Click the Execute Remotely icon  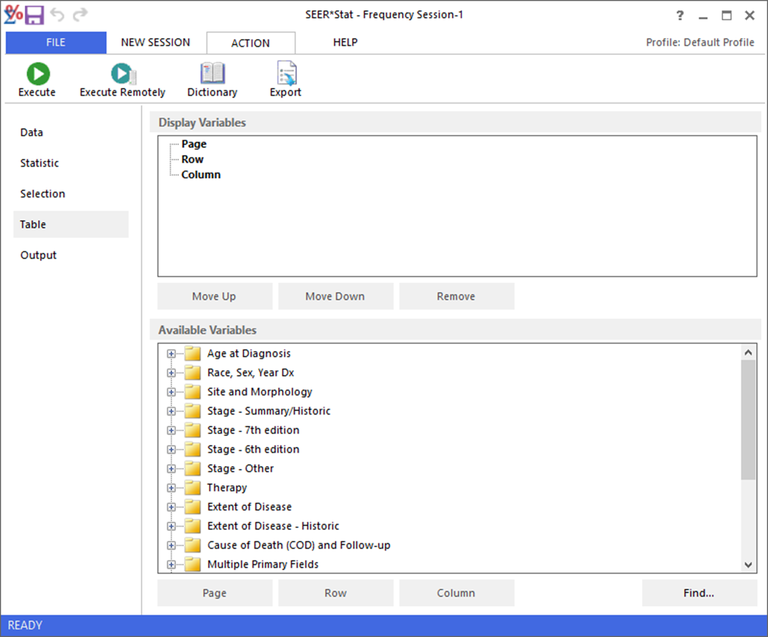coord(122,73)
